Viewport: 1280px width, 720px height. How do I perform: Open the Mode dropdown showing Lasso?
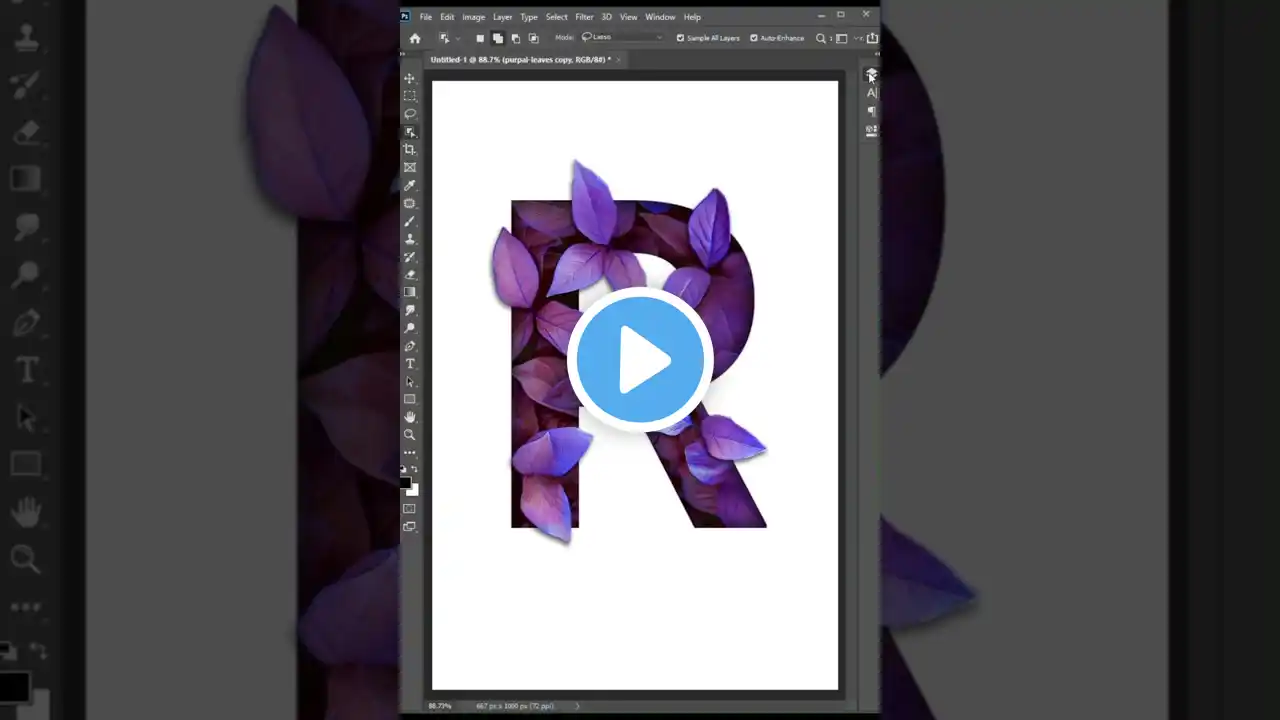(x=622, y=38)
